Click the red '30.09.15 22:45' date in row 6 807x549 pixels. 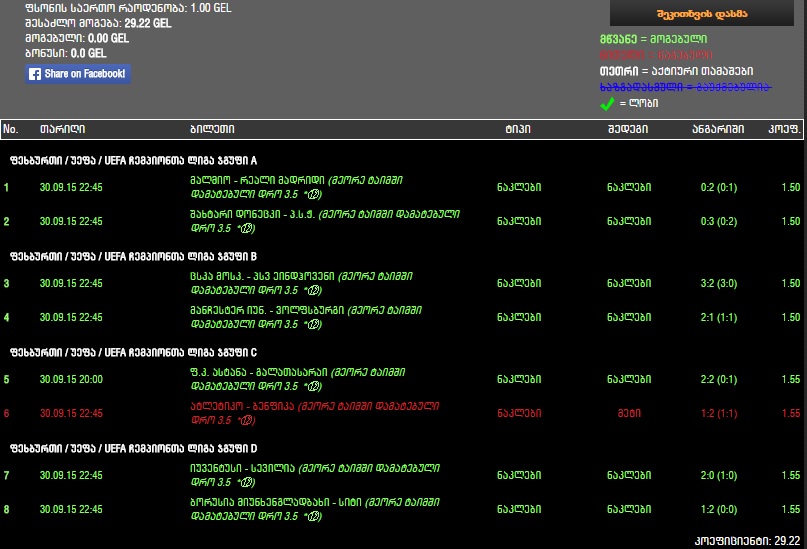click(x=71, y=414)
